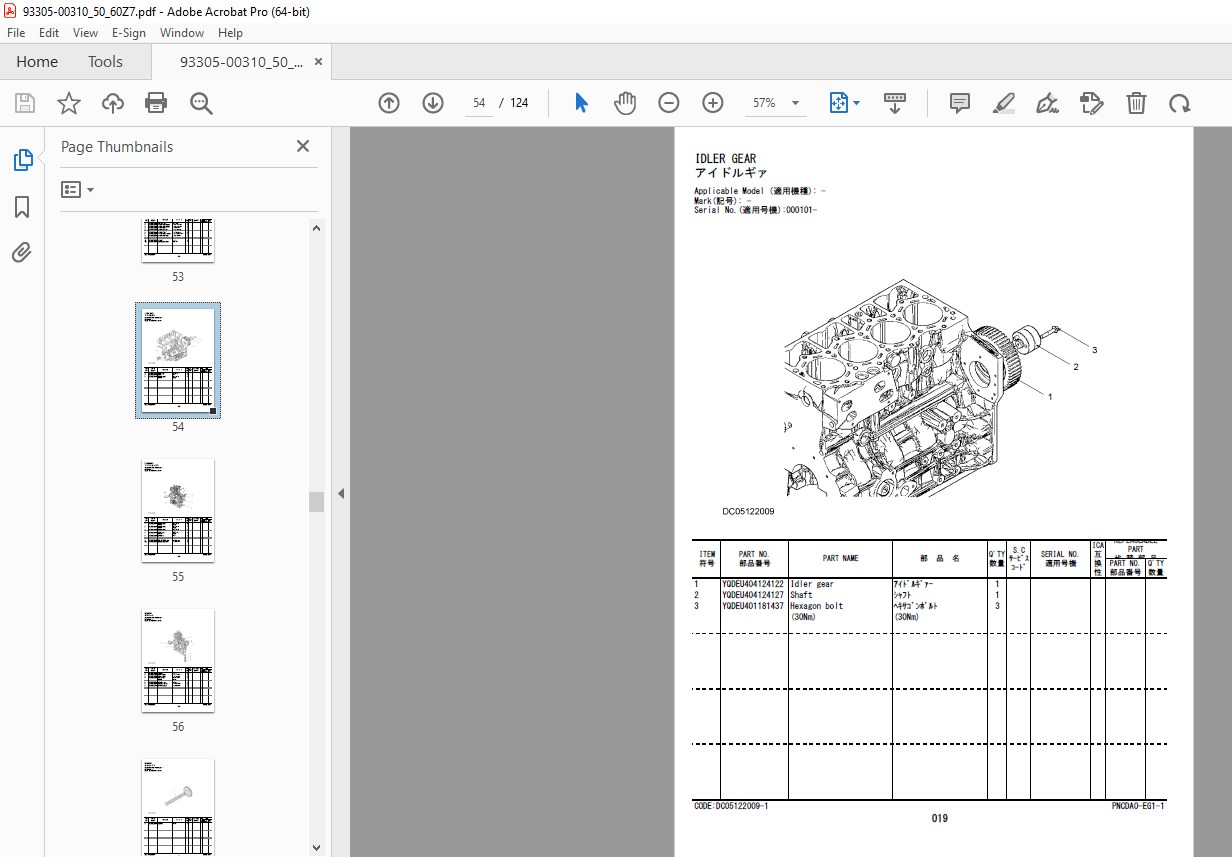
Task: Select the page 56 thumbnail
Action: pyautogui.click(x=178, y=660)
